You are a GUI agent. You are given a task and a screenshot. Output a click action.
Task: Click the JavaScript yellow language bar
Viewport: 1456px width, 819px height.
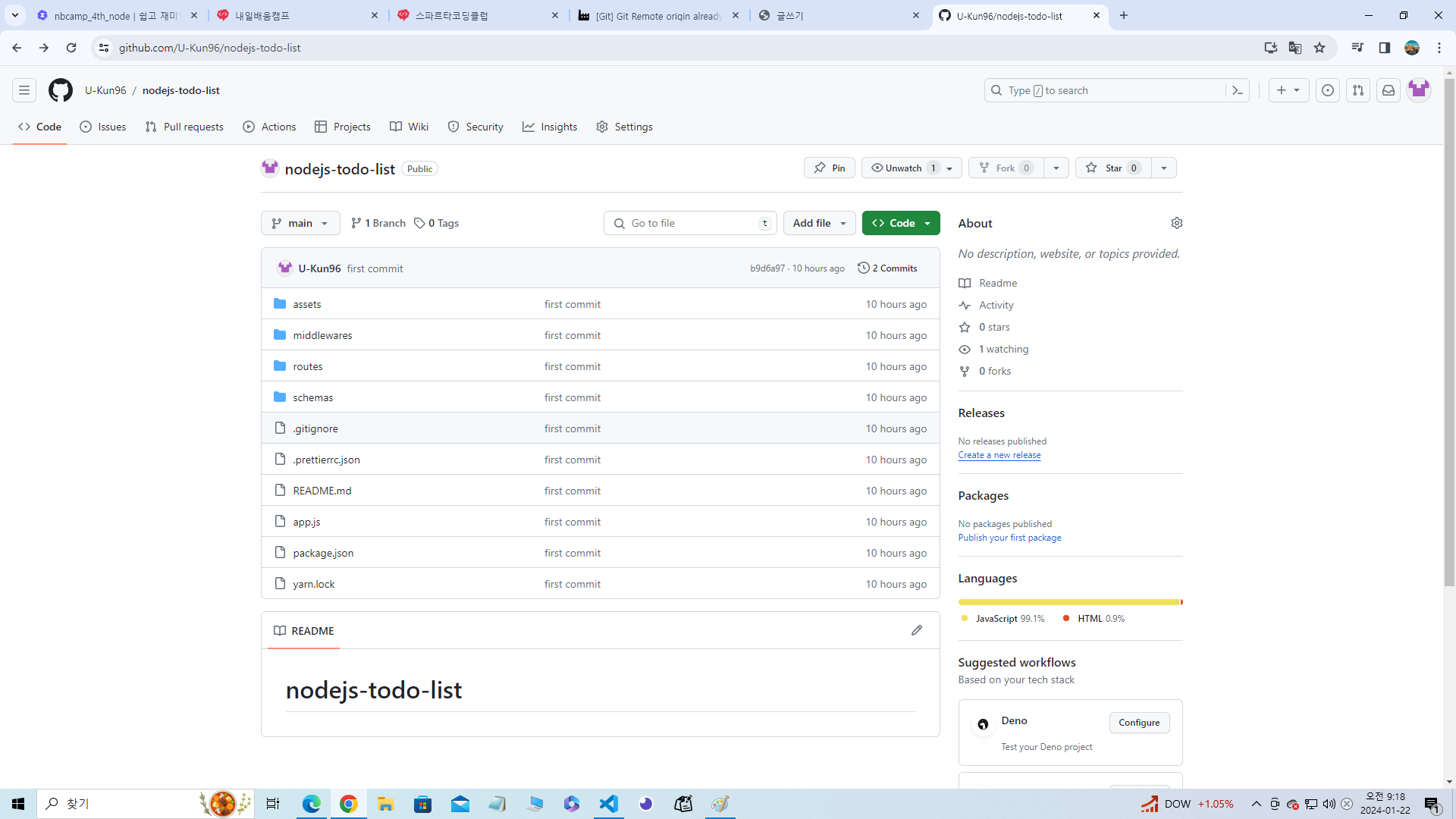point(1069,602)
